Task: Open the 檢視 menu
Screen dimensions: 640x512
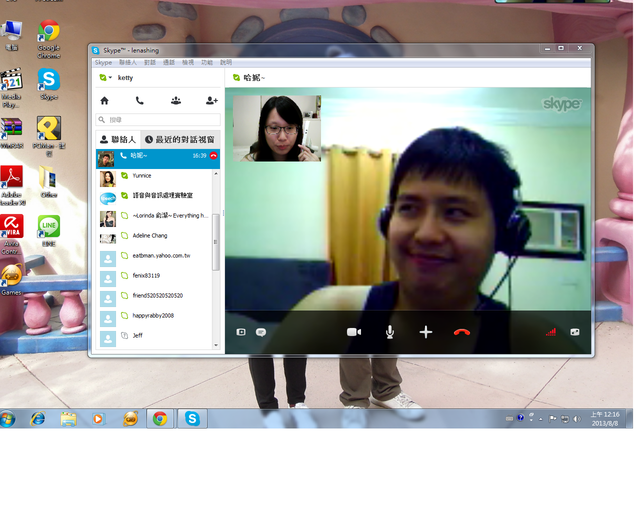Action: 188,62
